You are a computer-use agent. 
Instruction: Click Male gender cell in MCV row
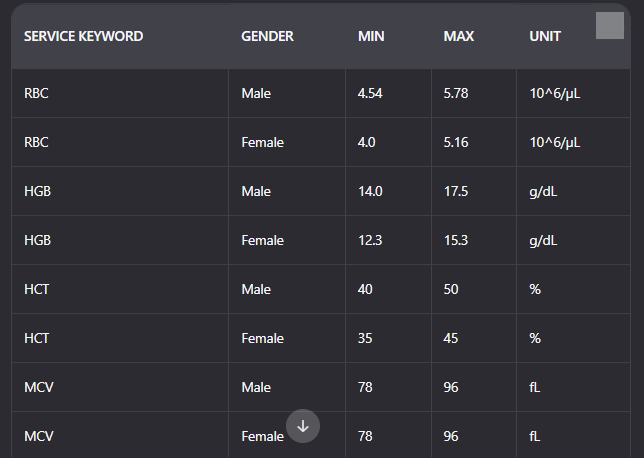[x=256, y=387]
